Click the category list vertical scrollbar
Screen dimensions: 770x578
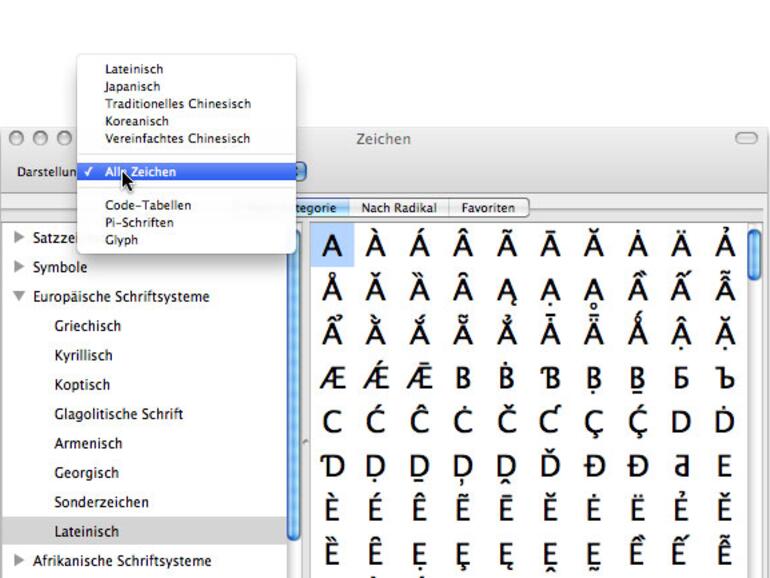294,385
